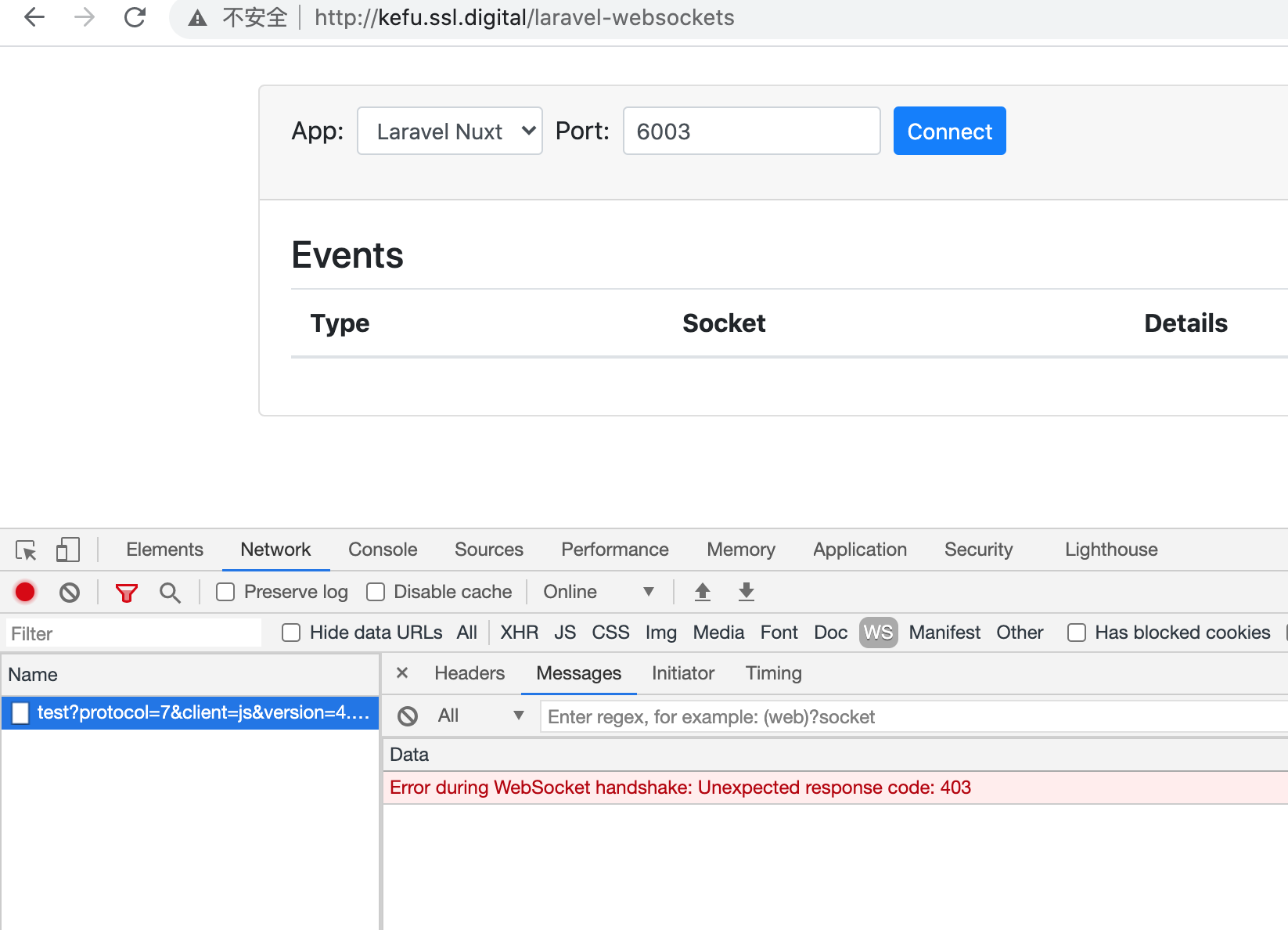Switch to the Console tab

[383, 549]
